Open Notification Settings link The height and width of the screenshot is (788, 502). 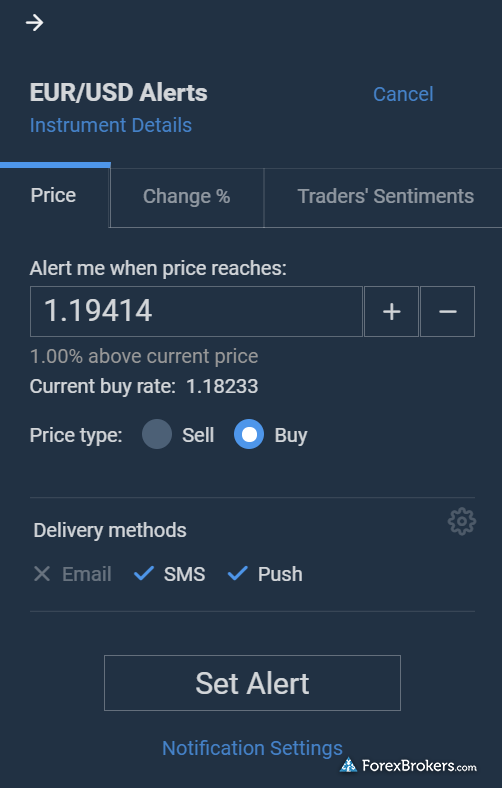click(252, 748)
